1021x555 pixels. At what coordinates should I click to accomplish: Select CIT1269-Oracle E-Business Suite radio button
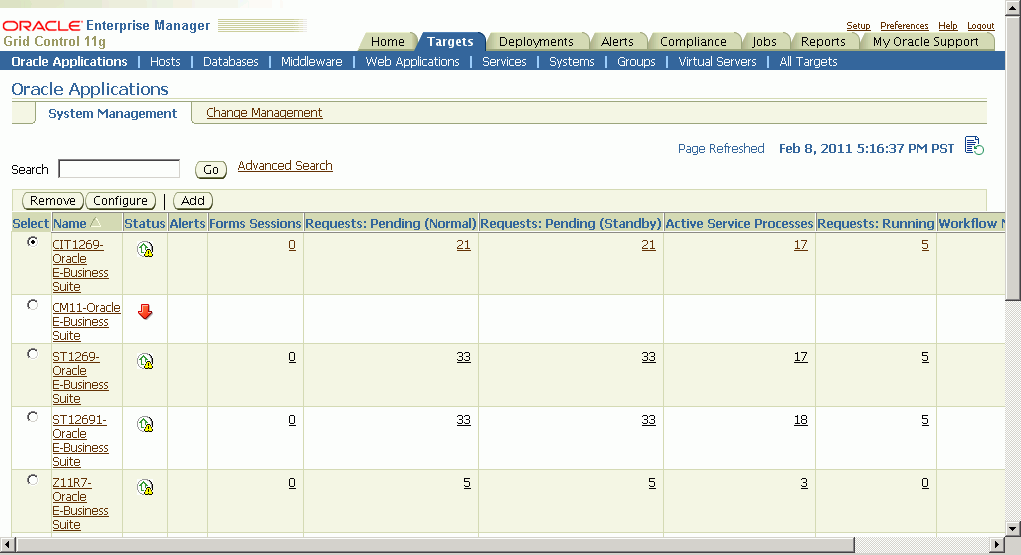pos(33,242)
